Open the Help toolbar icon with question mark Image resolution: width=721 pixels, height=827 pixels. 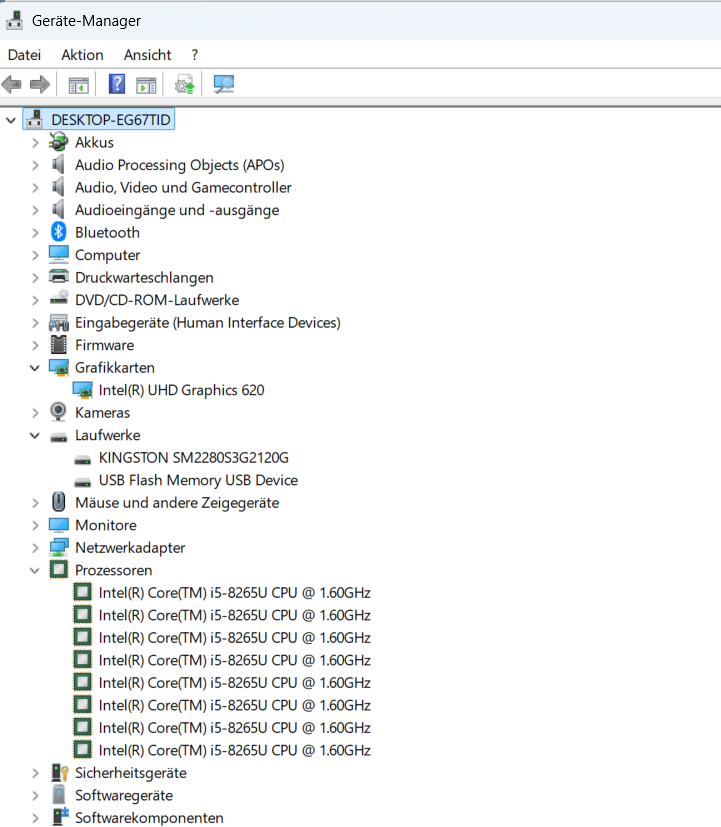pos(117,84)
